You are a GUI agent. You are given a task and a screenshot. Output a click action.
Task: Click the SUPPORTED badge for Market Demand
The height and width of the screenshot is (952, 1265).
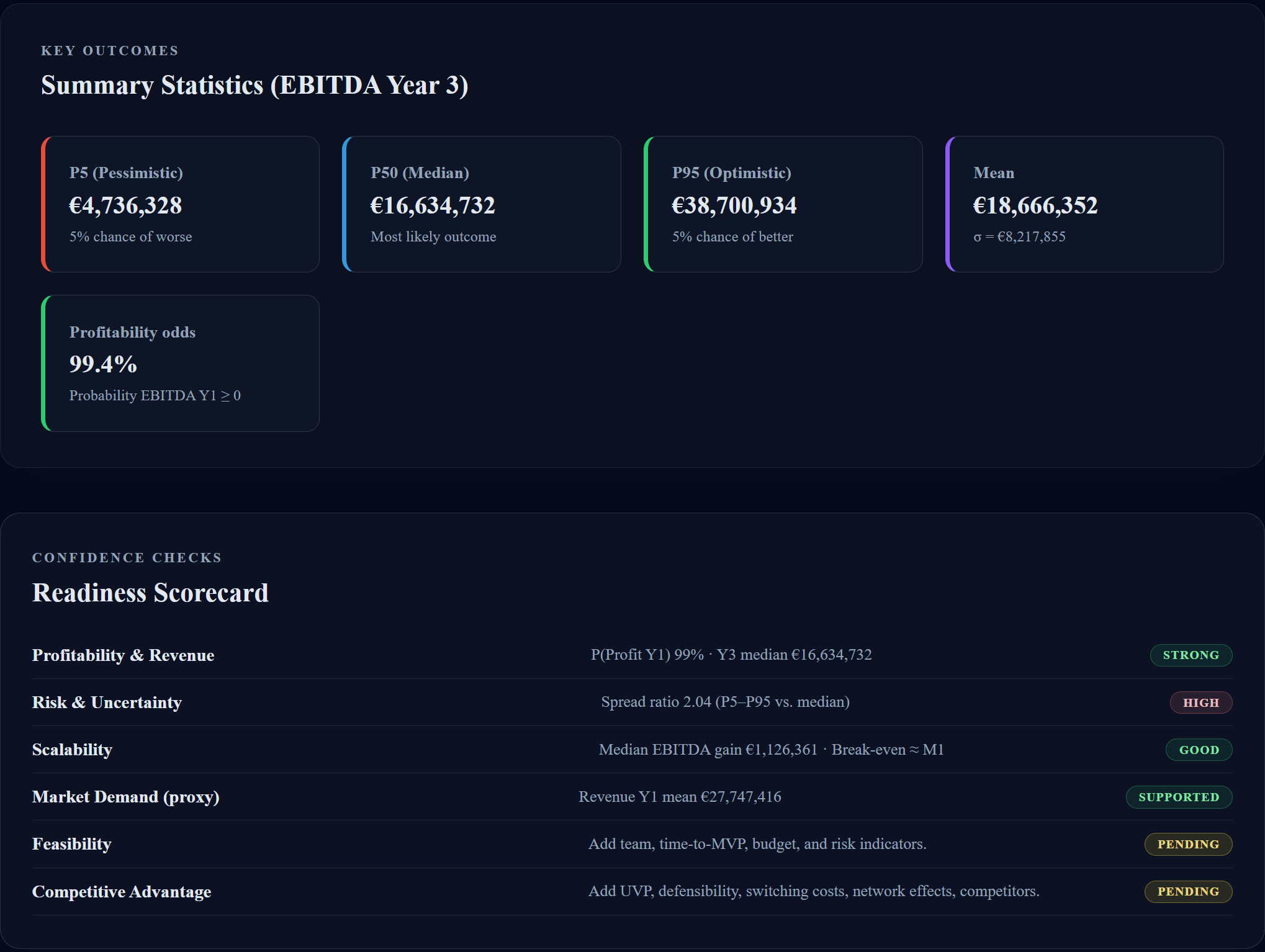coord(1178,797)
